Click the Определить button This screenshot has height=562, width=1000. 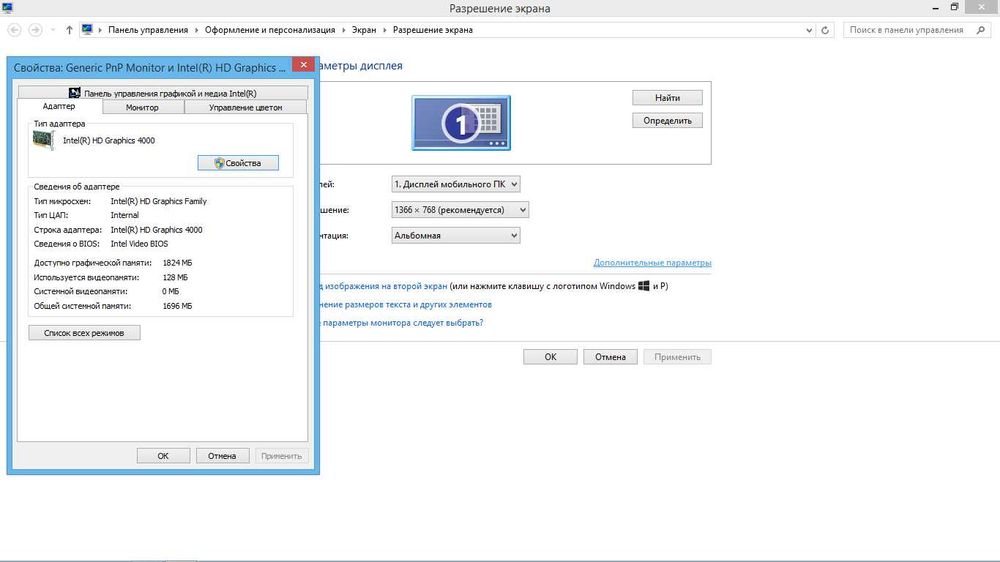coord(667,121)
